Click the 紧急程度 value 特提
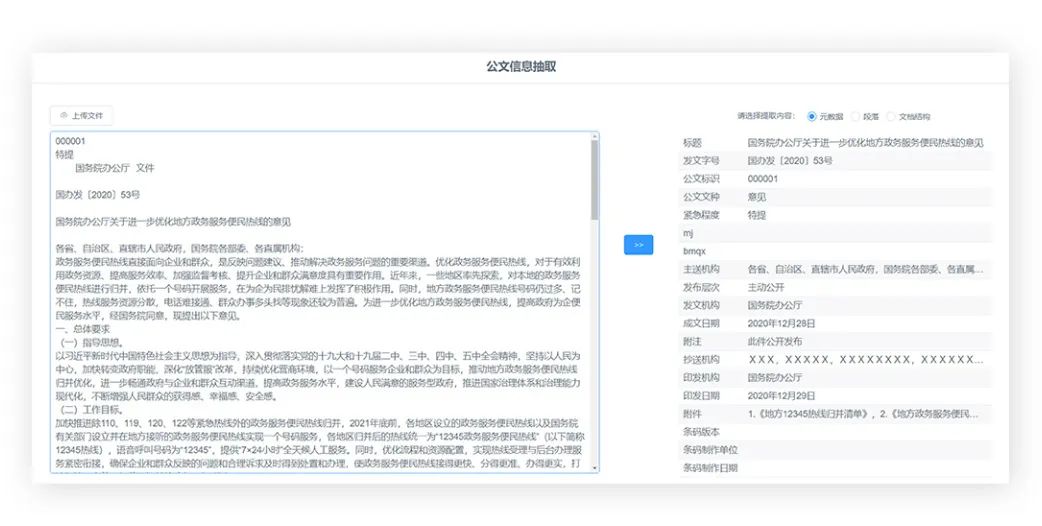 click(x=757, y=215)
